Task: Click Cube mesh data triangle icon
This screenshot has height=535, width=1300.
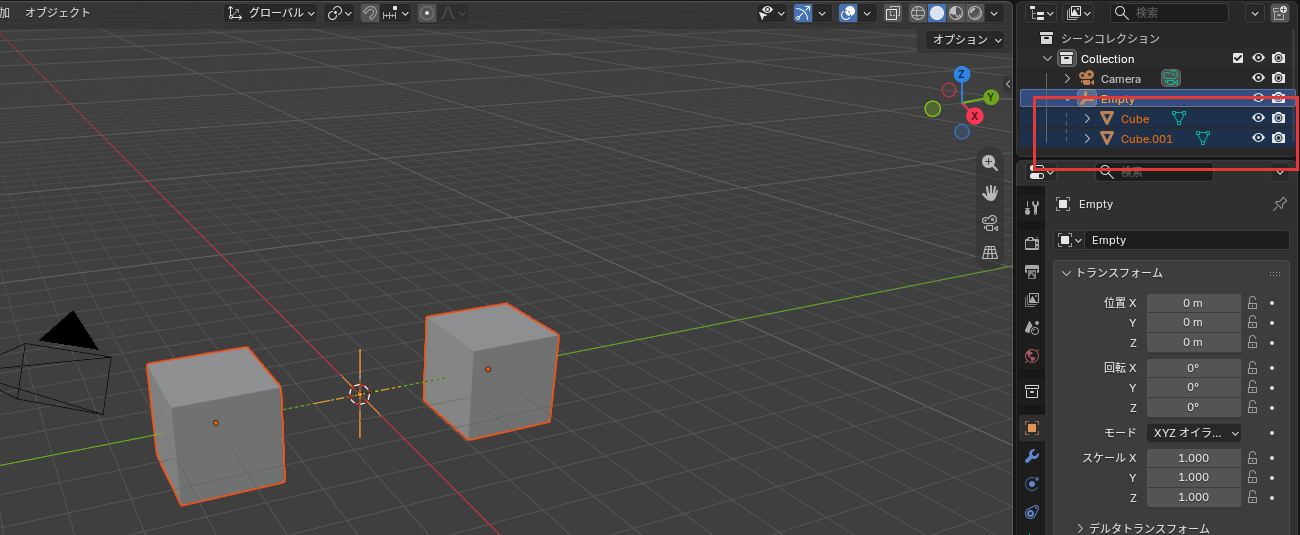Action: (1179, 118)
